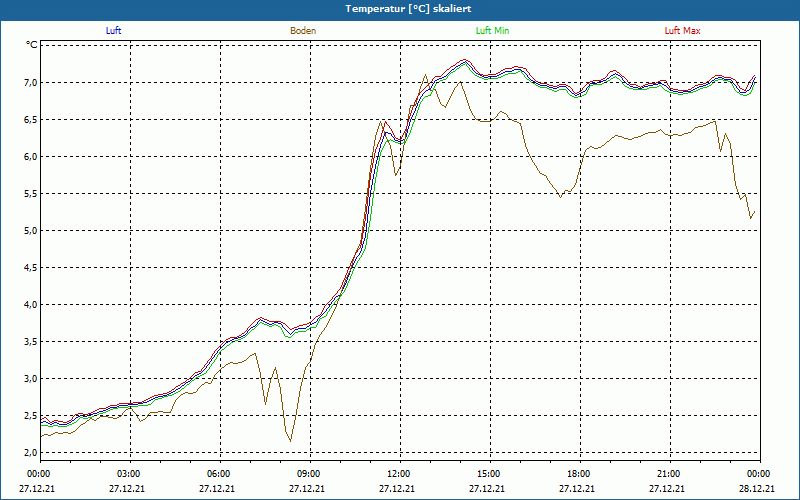800x500 pixels.
Task: Click the '15:00' time axis label
Action: (487, 474)
